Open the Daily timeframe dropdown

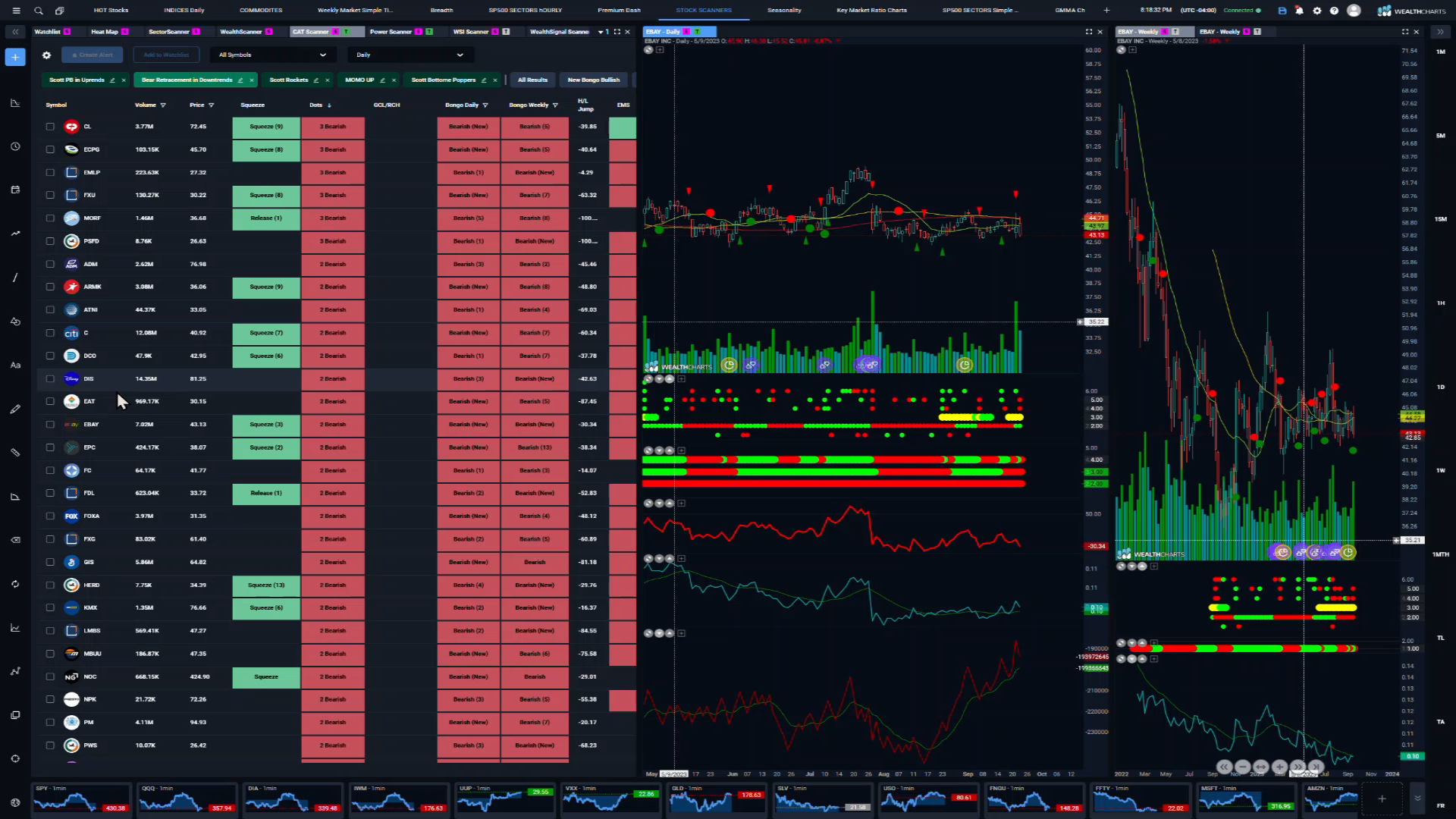tap(410, 55)
